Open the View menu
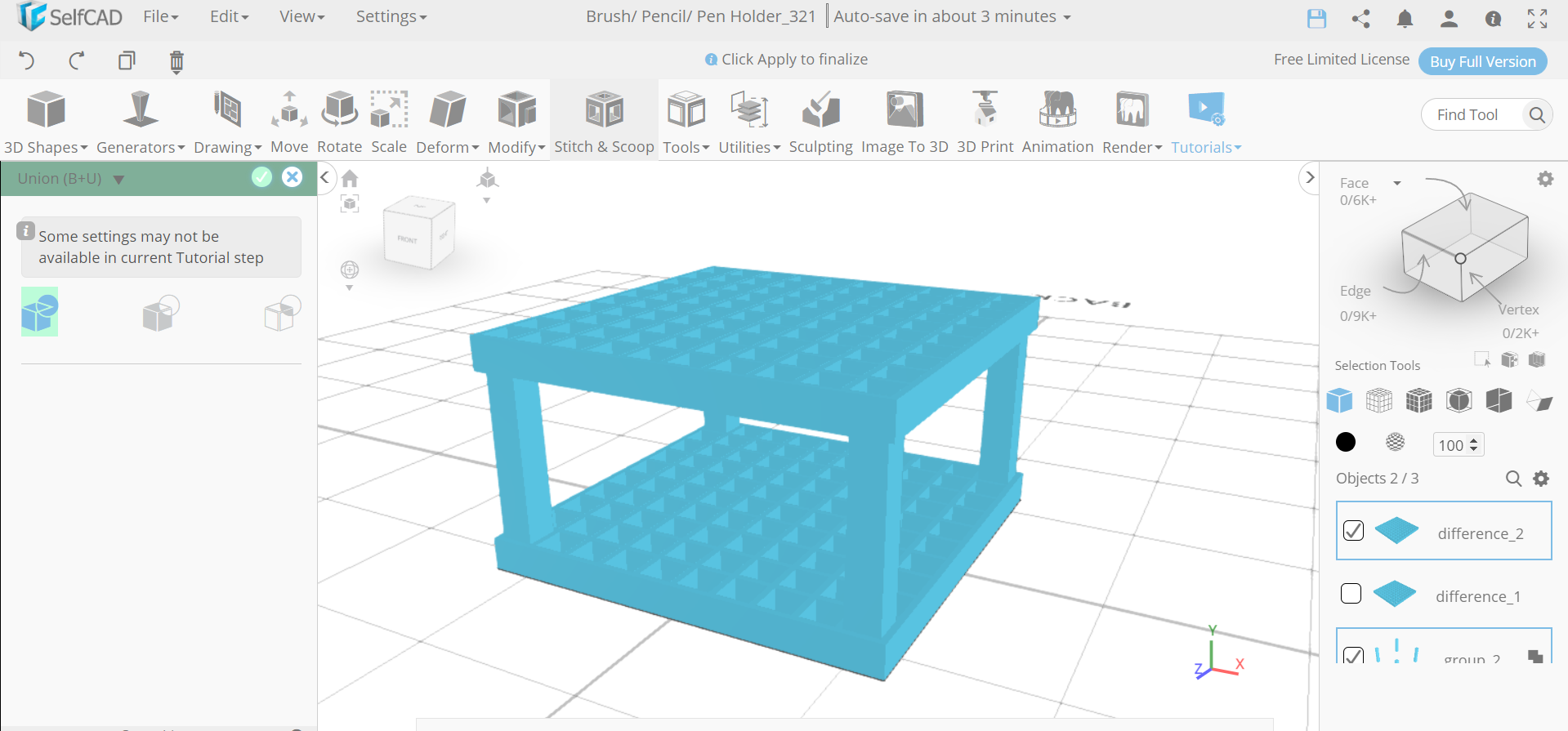Screen dimensions: 1568x731 302,16
